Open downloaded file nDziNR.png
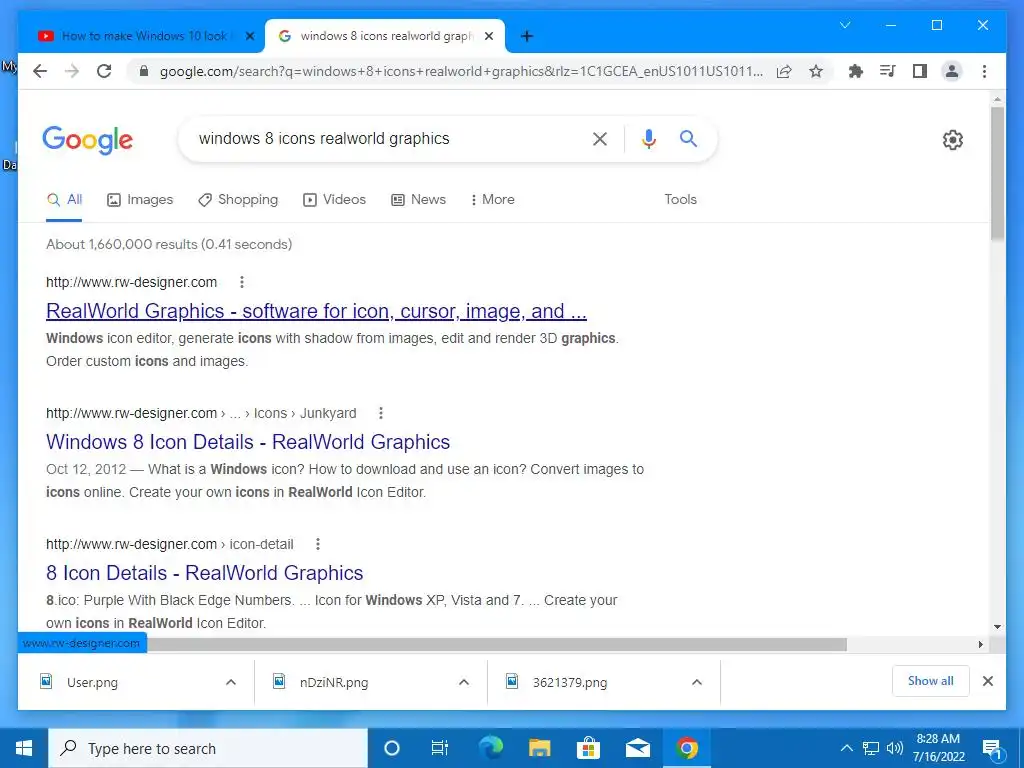Screen dimensions: 1024x768 (334, 682)
